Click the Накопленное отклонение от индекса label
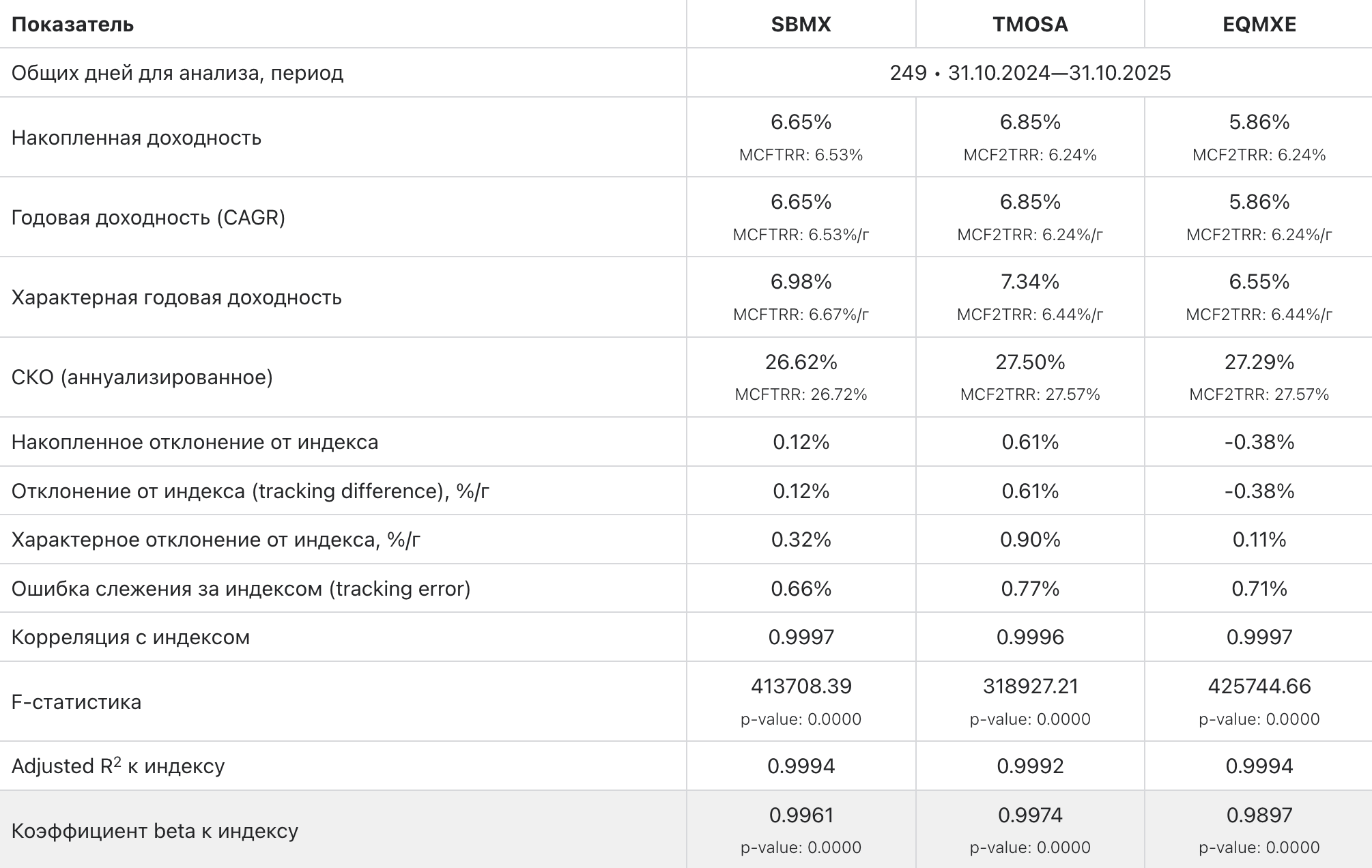 click(x=195, y=442)
